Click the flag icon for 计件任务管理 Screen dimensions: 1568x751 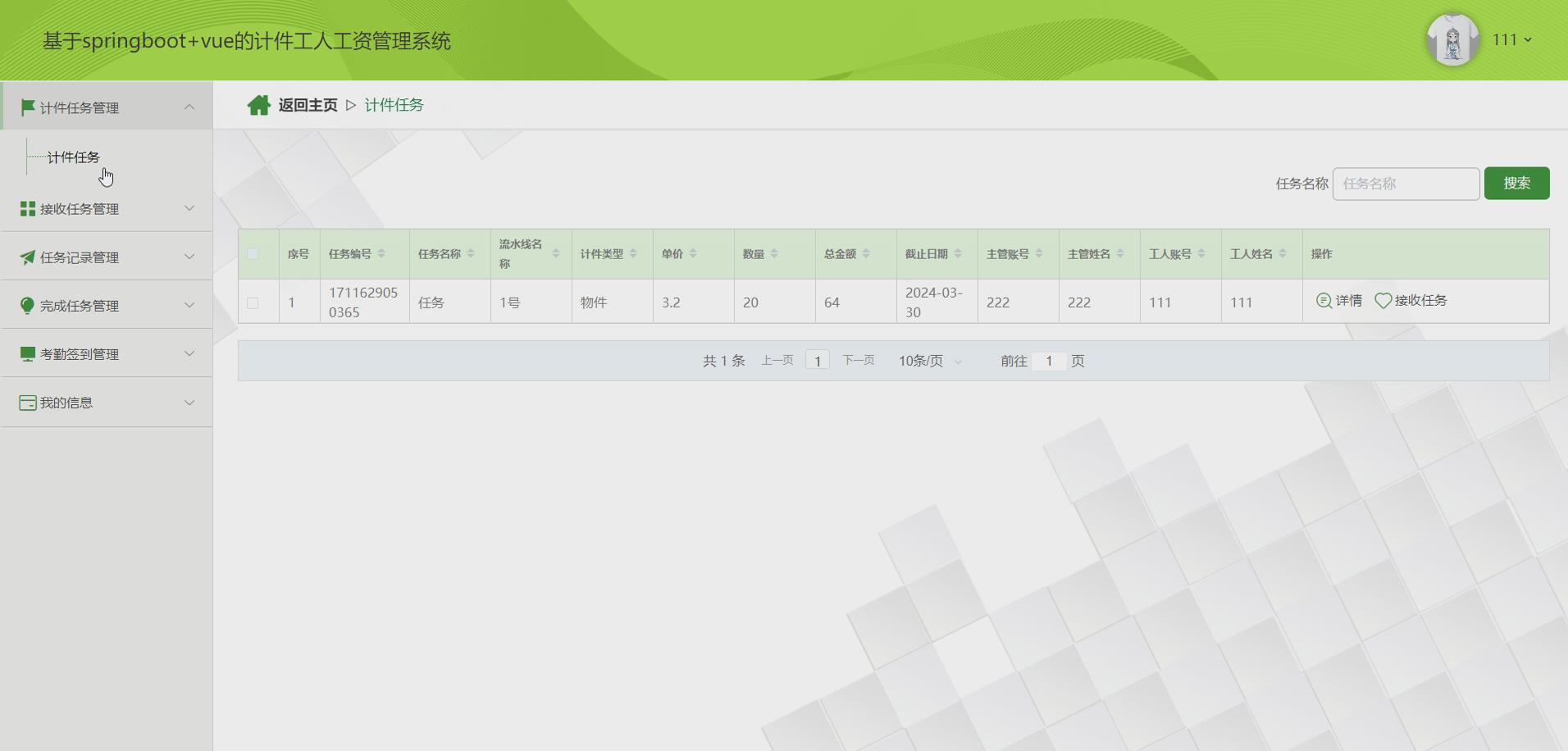tap(26, 107)
